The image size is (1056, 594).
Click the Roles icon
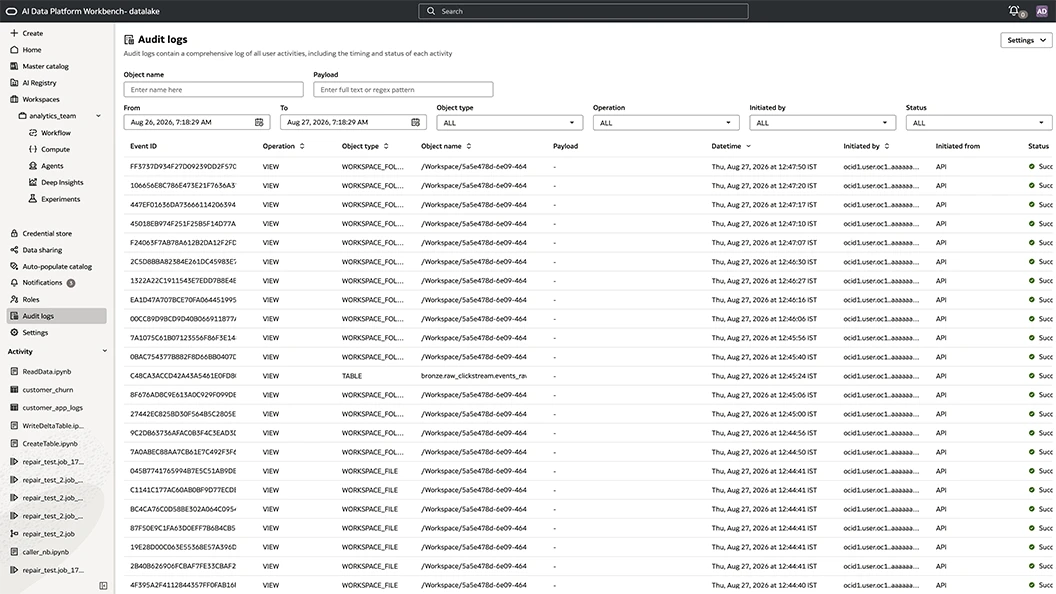coord(14,299)
